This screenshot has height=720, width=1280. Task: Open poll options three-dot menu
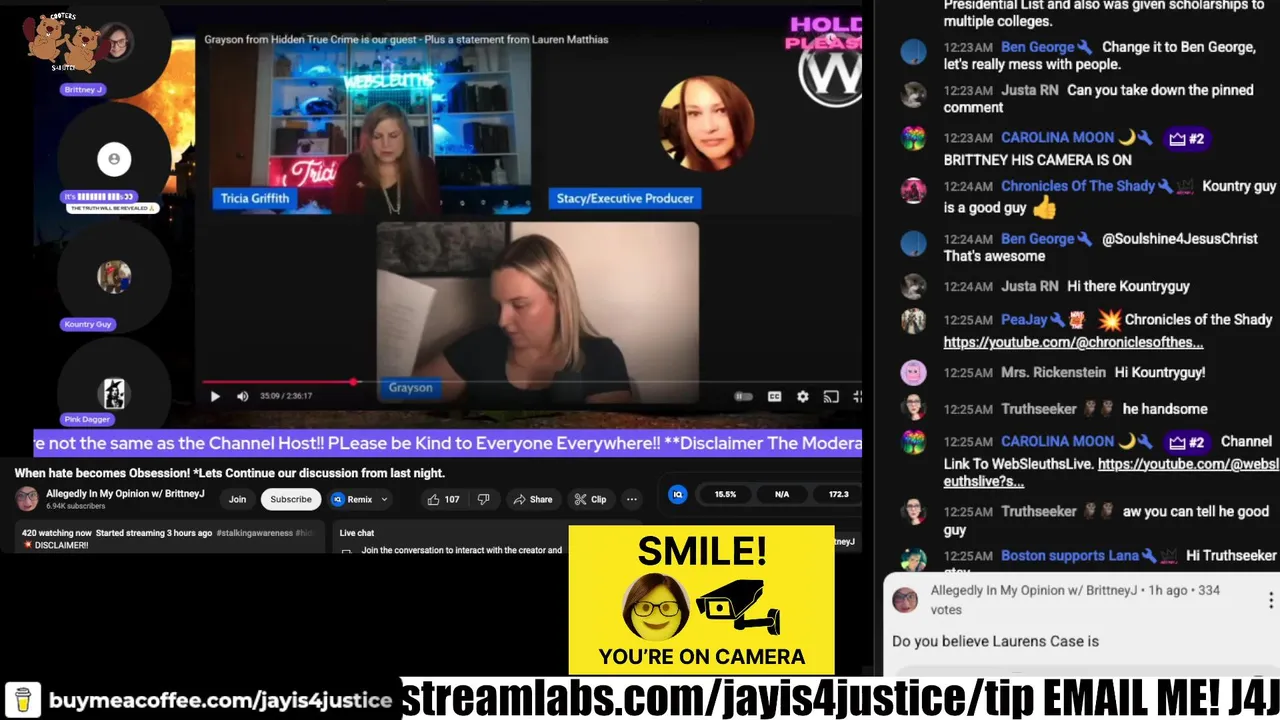tap(1270, 600)
